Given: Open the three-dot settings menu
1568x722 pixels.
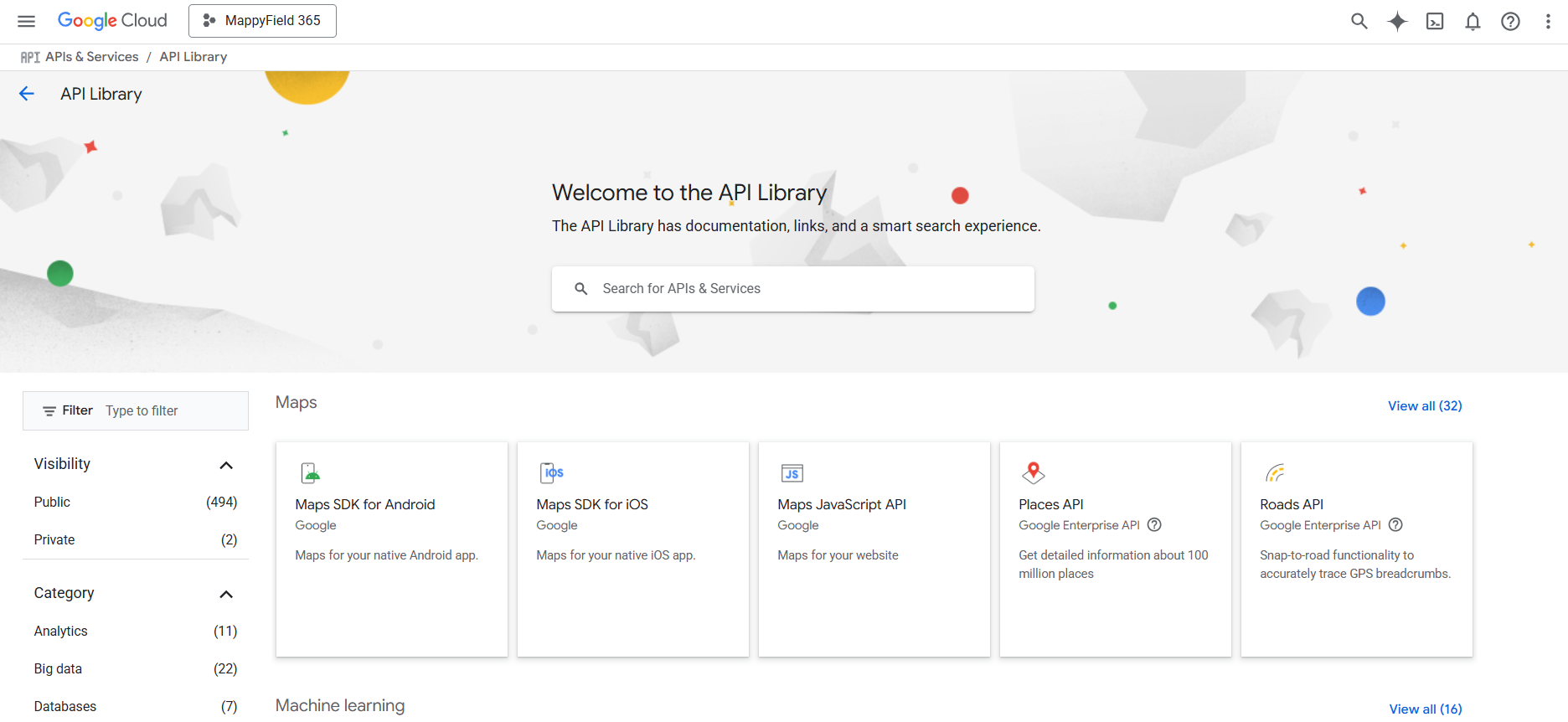Looking at the screenshot, I should tap(1548, 21).
